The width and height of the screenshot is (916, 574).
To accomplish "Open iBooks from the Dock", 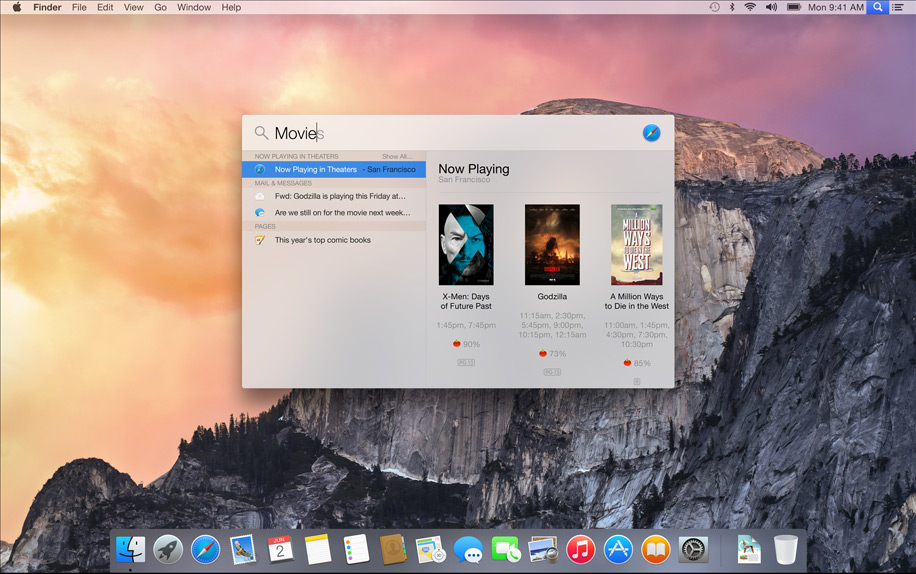I will [655, 549].
